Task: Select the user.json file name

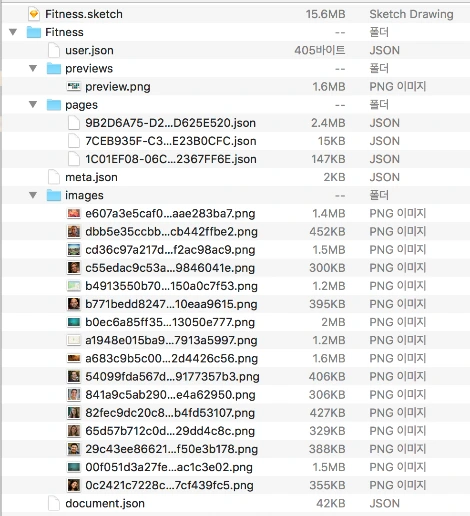Action: coord(89,50)
